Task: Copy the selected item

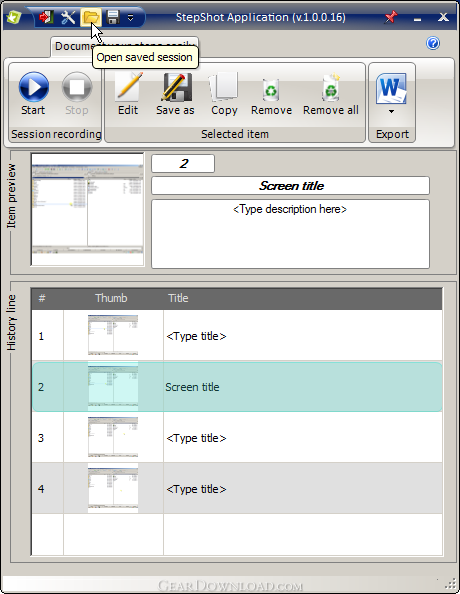Action: 224,93
